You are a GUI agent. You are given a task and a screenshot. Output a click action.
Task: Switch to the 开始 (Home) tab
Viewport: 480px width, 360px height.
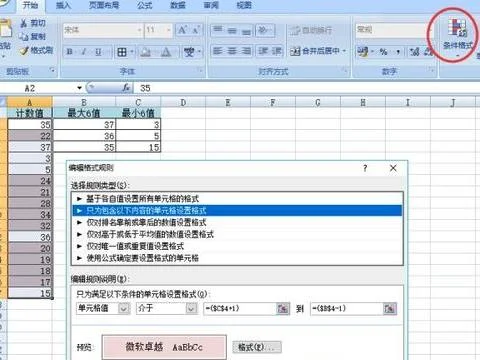point(30,6)
